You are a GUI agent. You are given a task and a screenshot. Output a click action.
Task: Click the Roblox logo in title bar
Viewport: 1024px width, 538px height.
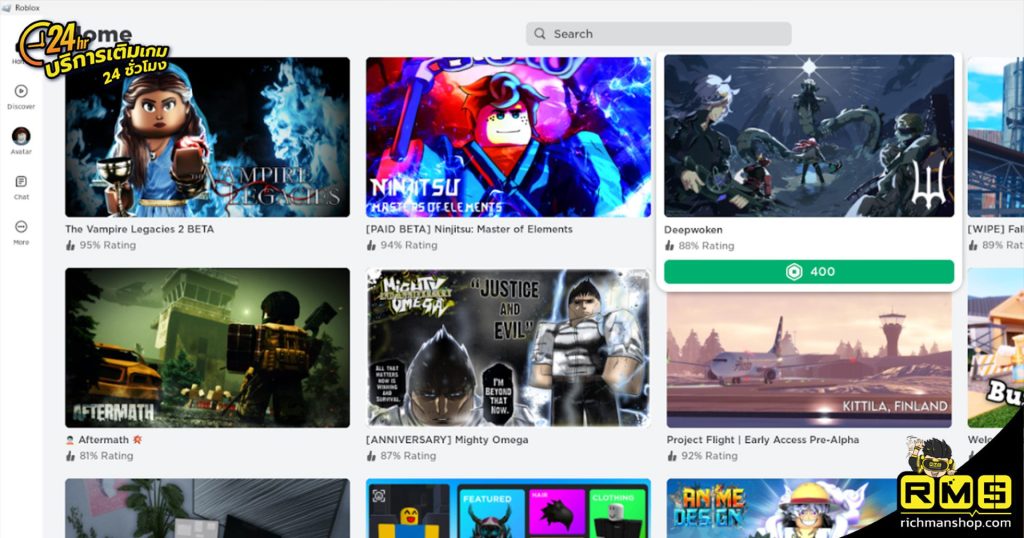coord(6,8)
